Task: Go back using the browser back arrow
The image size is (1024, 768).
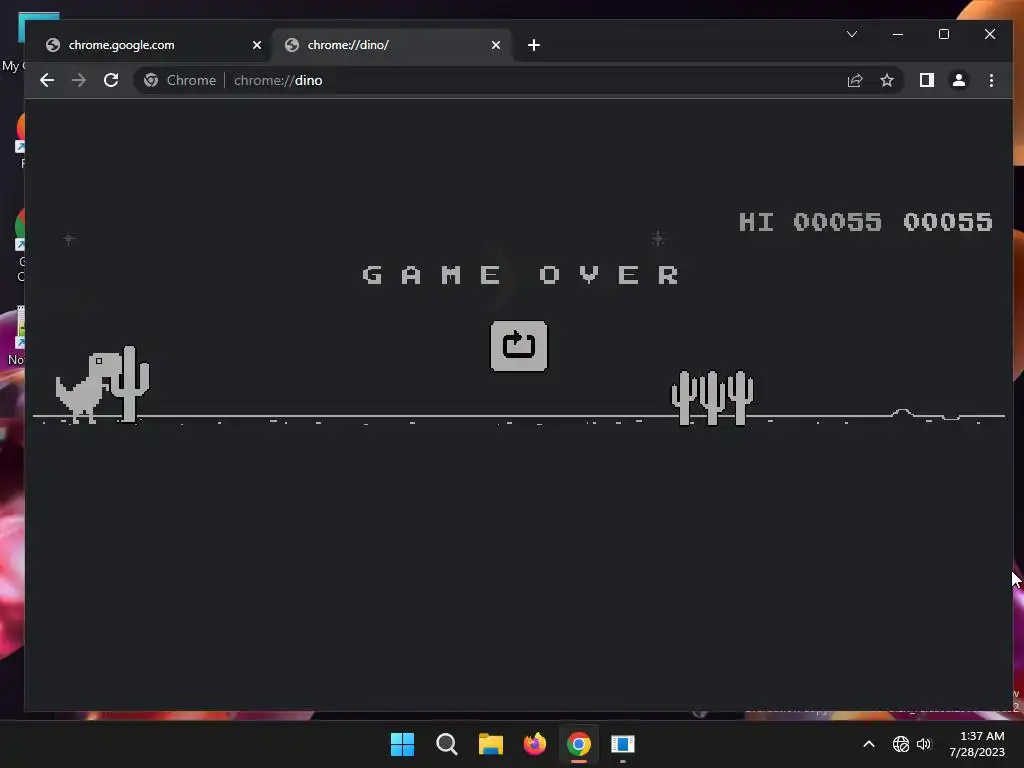Action: point(47,80)
